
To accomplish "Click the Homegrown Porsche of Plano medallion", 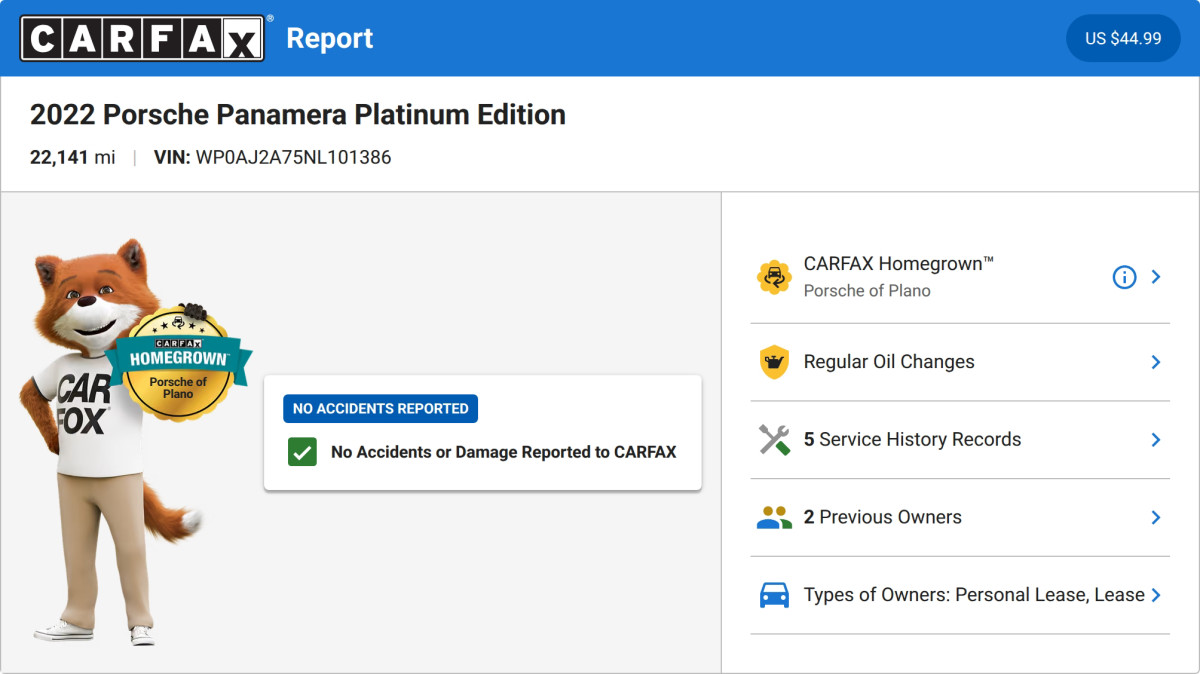I will pos(179,362).
